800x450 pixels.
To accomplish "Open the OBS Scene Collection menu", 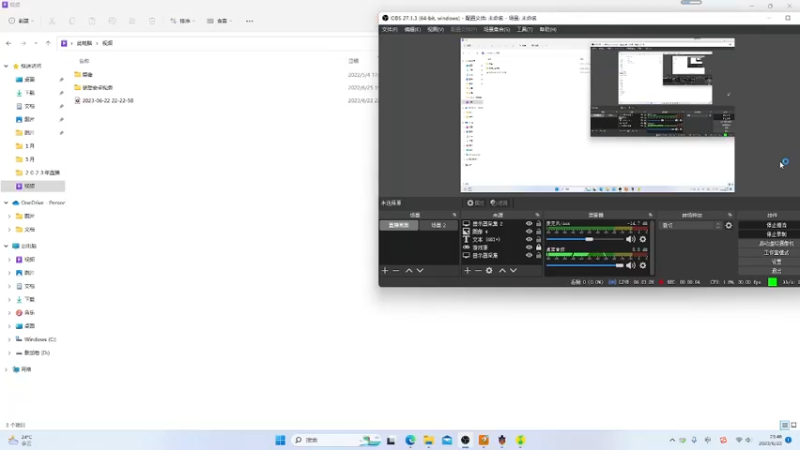I will [x=496, y=30].
